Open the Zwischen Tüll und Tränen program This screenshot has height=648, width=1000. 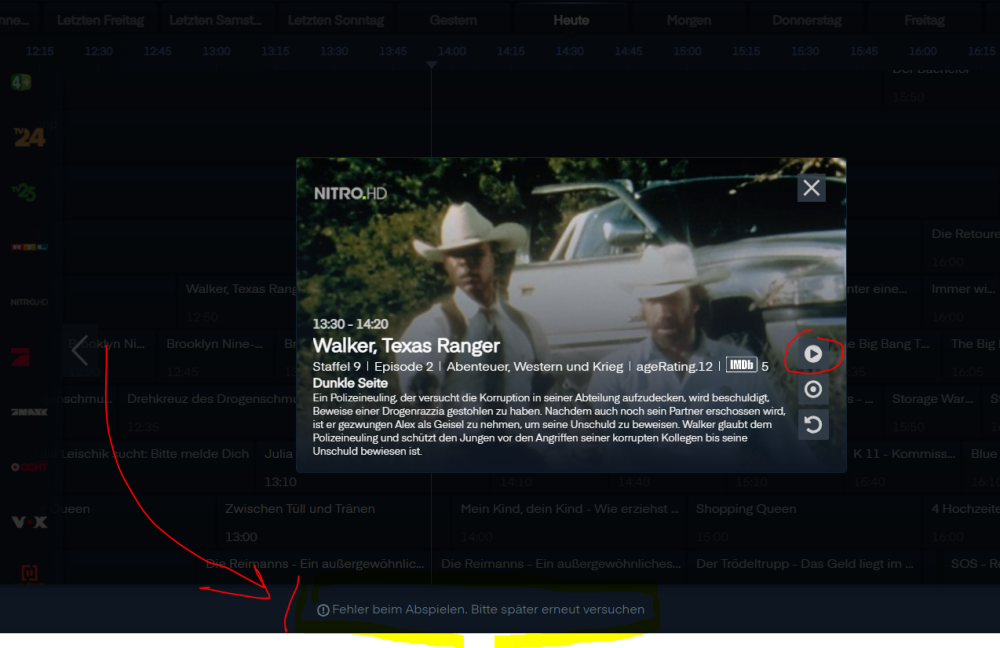pos(332,522)
